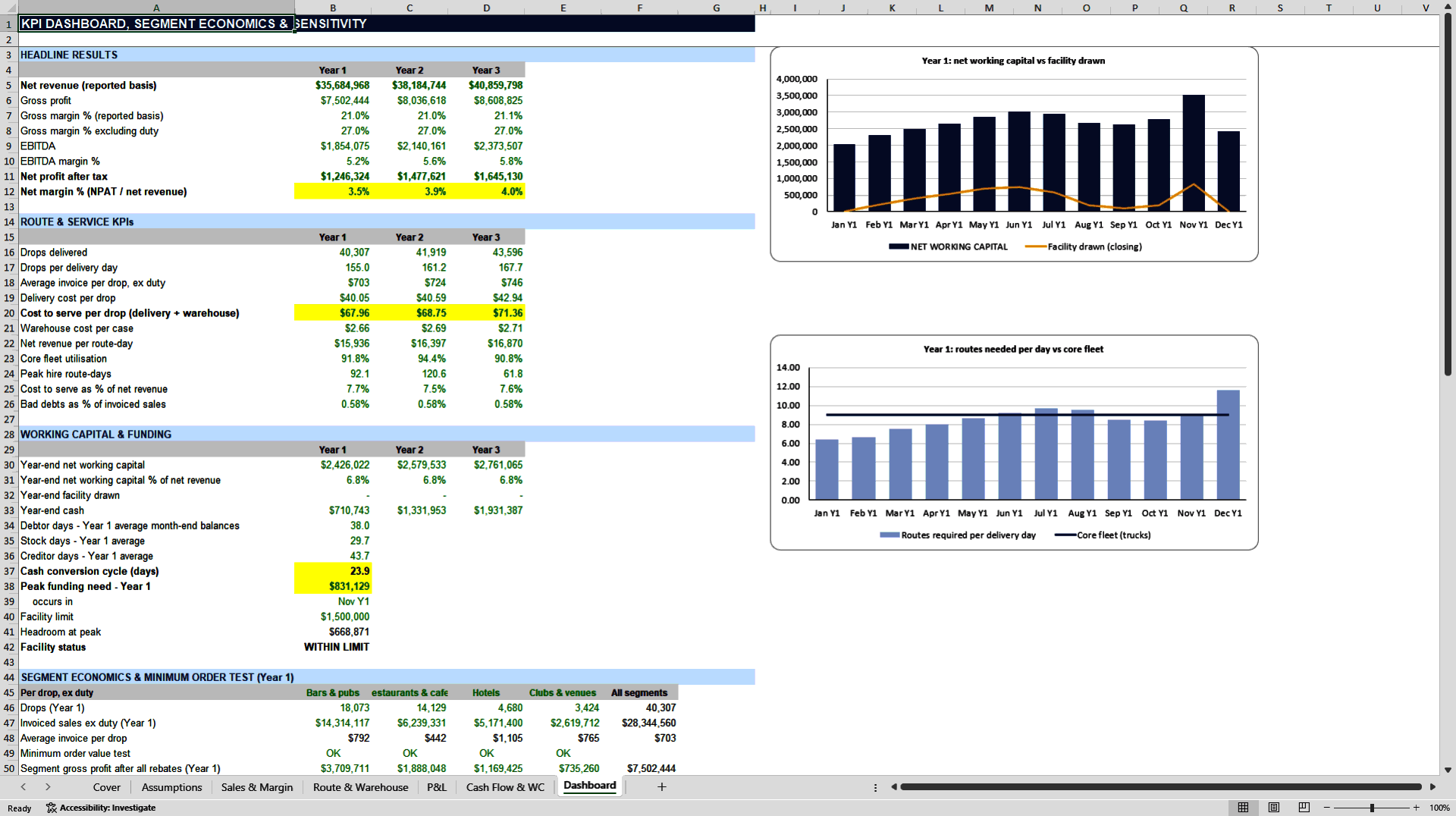Viewport: 1456px width, 816px height.
Task: Select Clubs & venues minimum order OK
Action: pos(563,753)
